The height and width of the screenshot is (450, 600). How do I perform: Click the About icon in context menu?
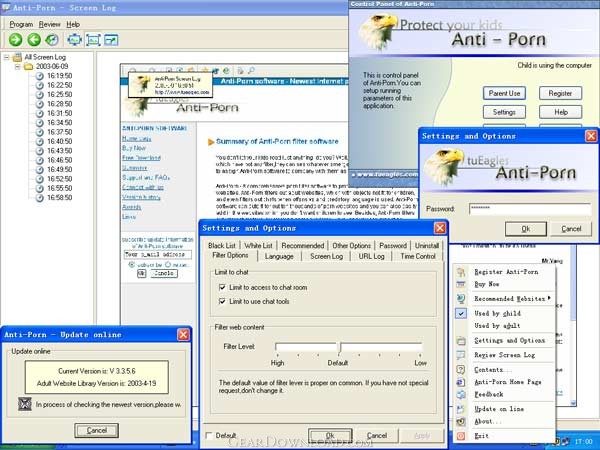pyautogui.click(x=461, y=421)
